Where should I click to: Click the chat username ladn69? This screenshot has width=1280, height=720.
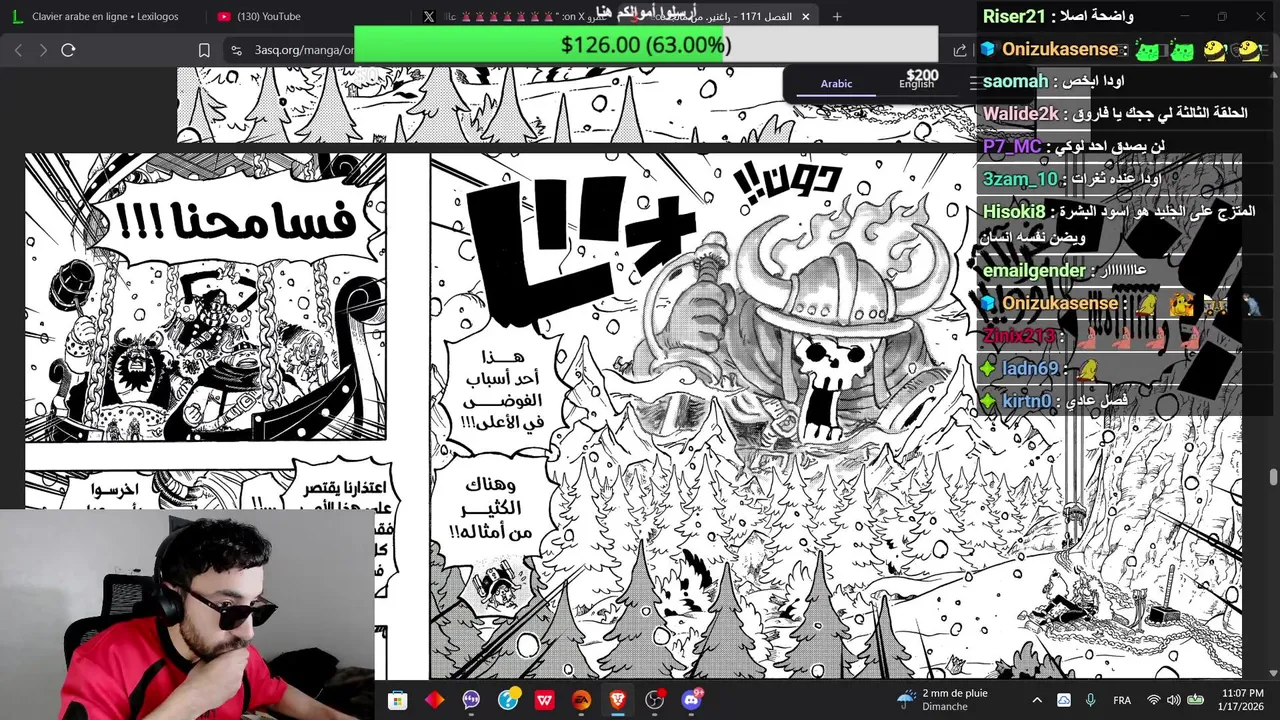pos(1030,368)
